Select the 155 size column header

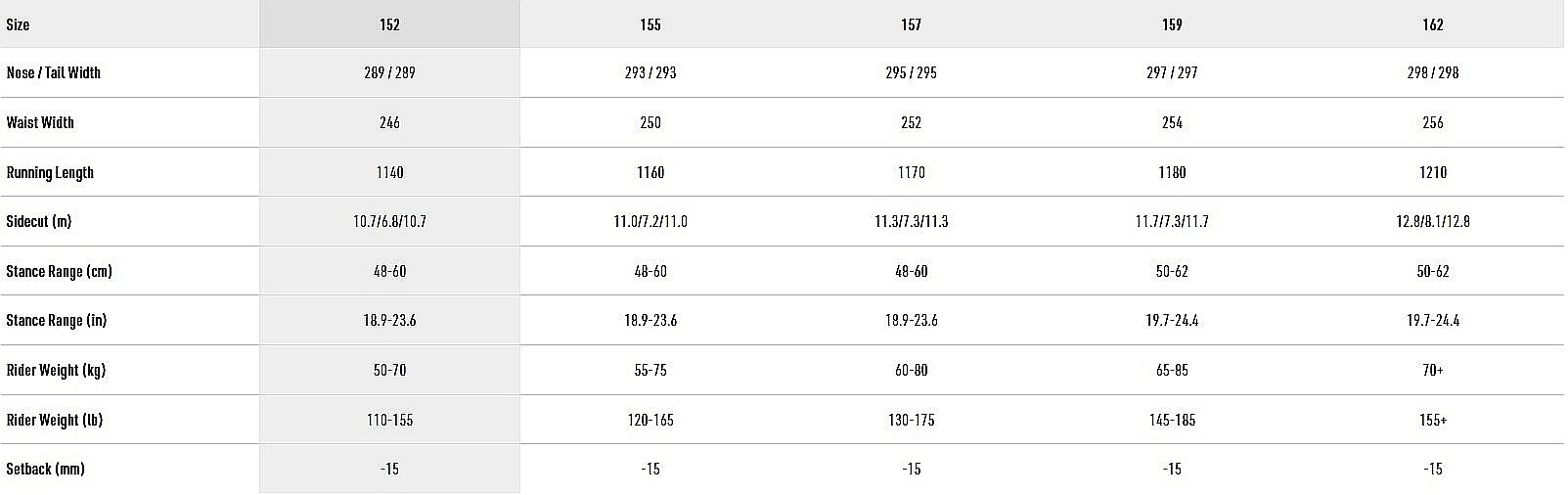point(650,24)
